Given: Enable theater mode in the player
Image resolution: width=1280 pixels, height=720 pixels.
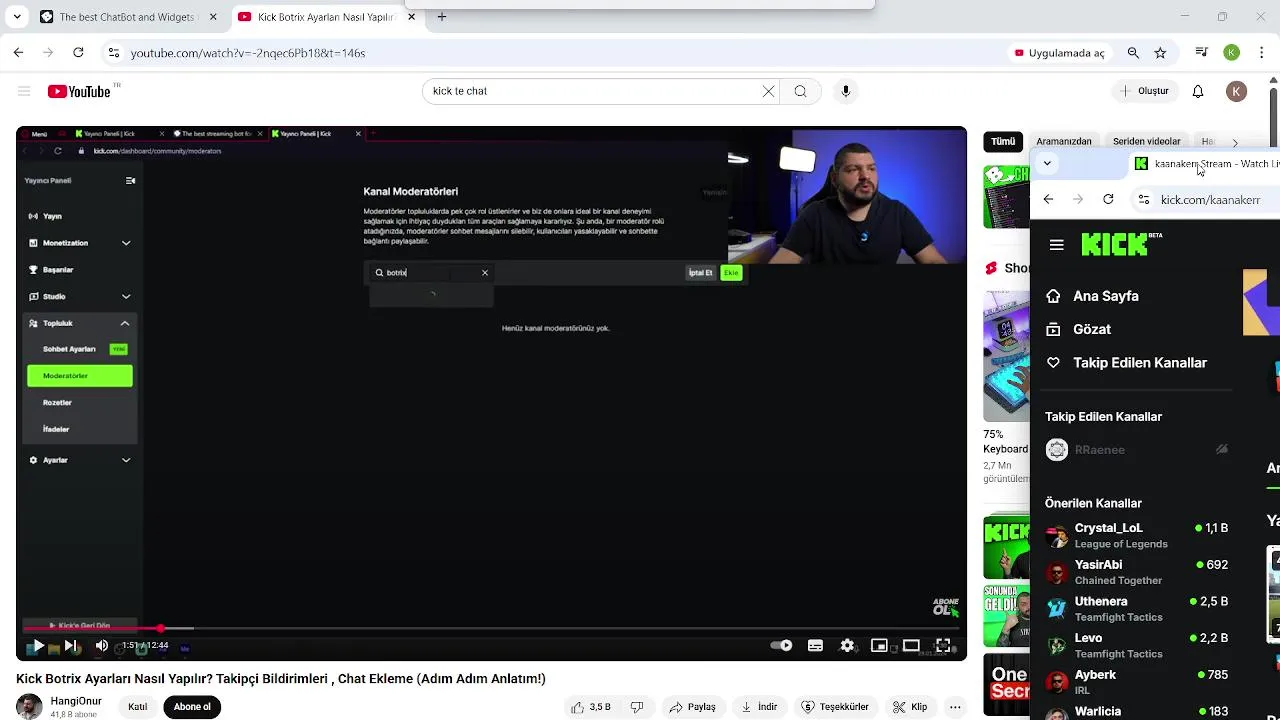Looking at the screenshot, I should click(911, 646).
